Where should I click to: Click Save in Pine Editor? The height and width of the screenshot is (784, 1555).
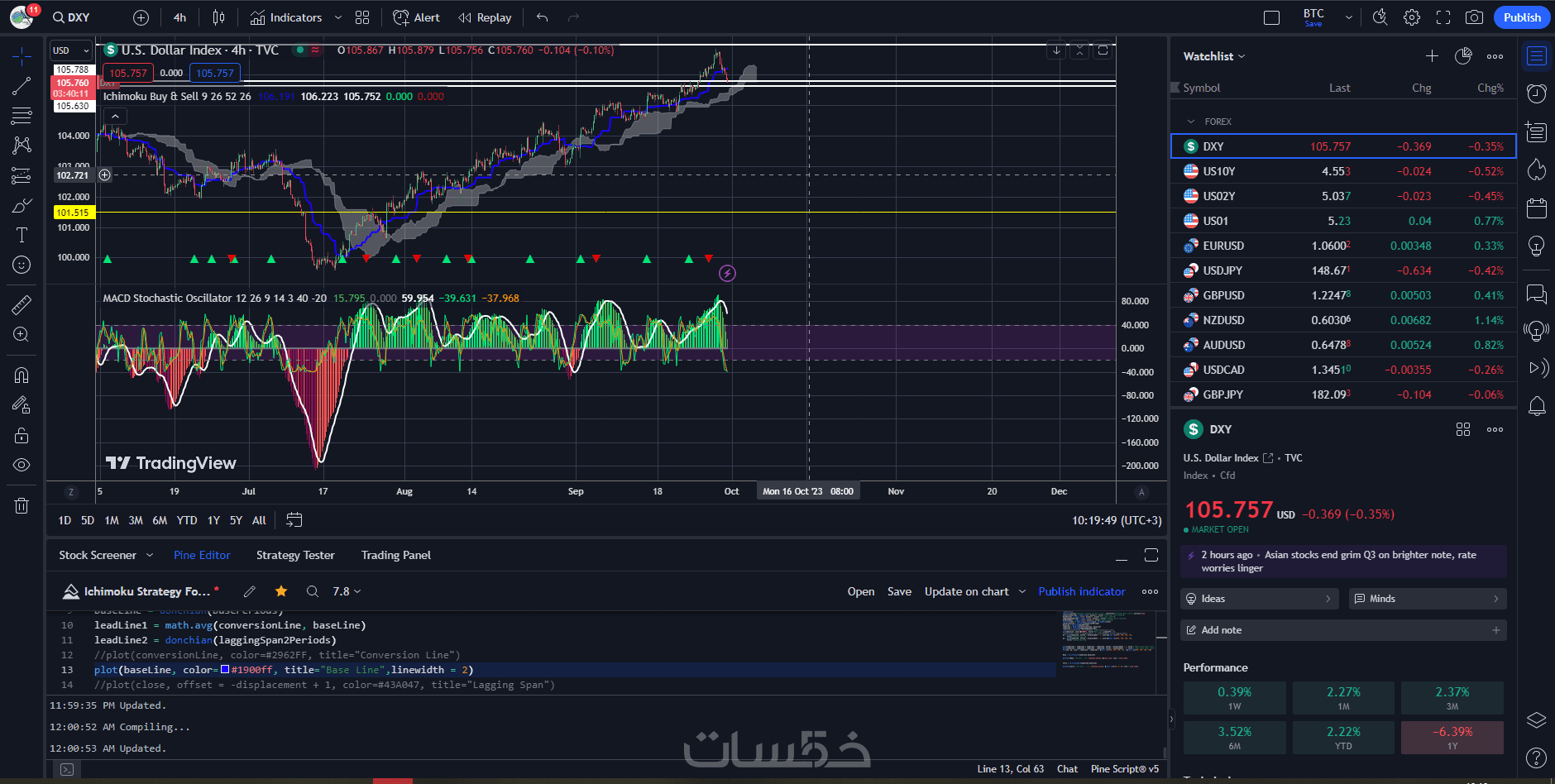pos(899,591)
